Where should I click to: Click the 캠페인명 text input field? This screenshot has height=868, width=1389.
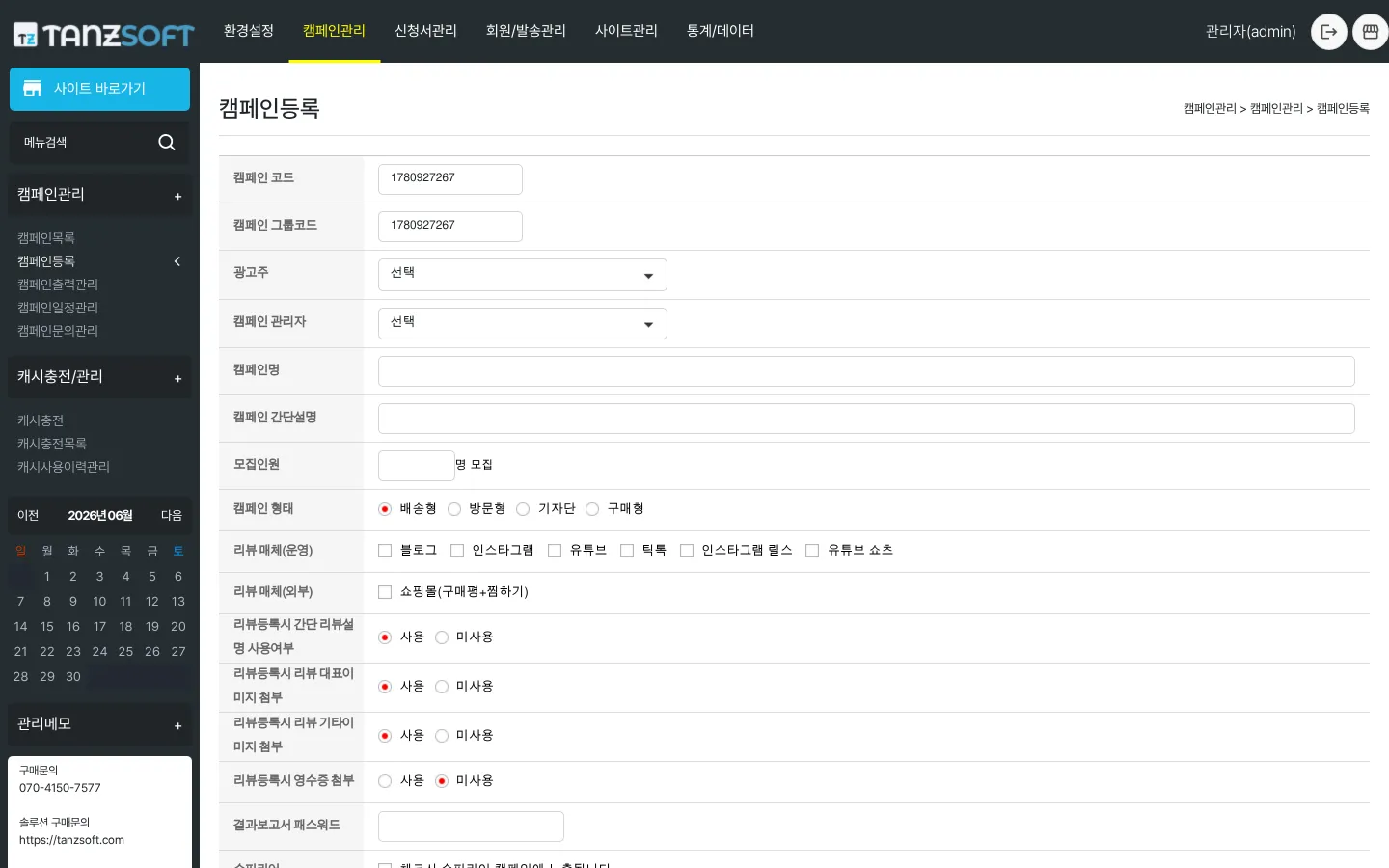pyautogui.click(x=866, y=371)
